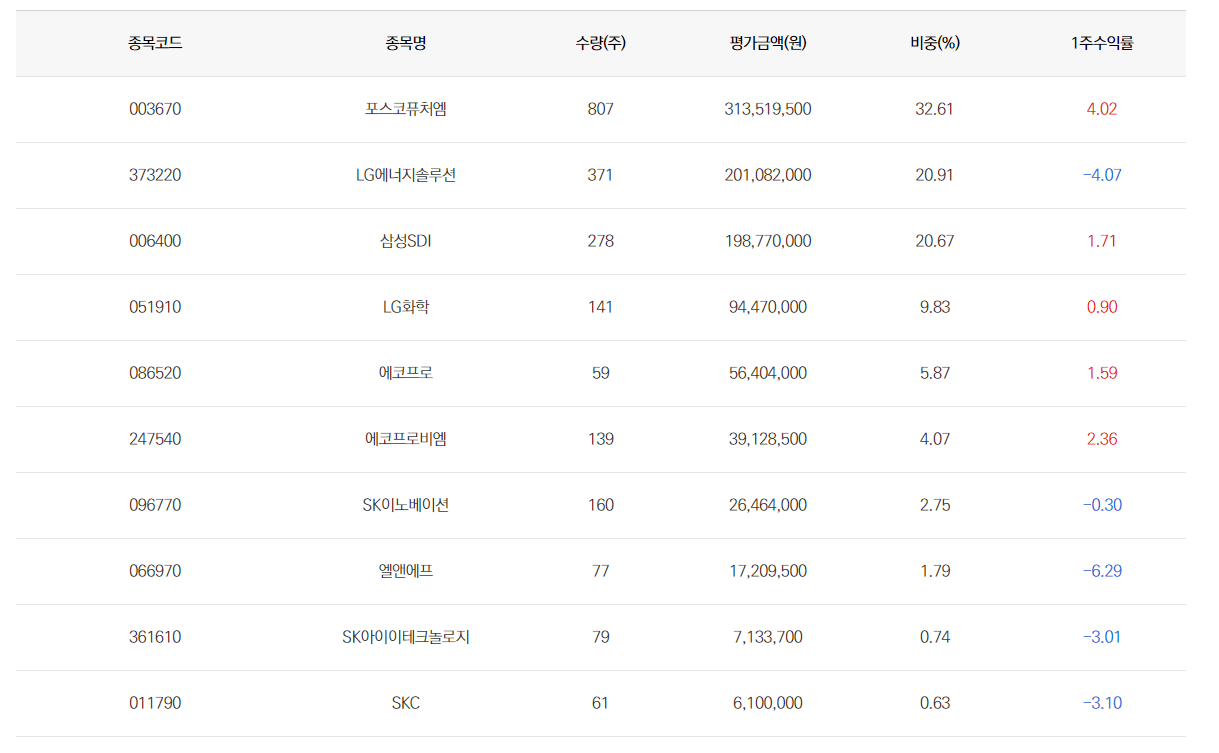The image size is (1219, 753).
Task: Click the 비중(%) column header
Action: 935,43
